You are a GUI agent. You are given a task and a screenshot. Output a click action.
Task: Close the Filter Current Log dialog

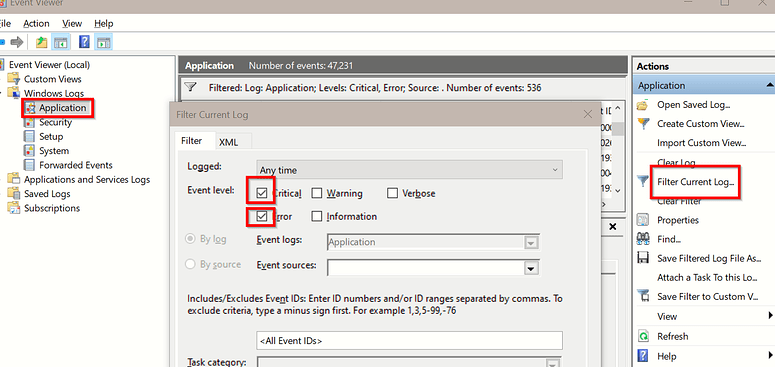tap(588, 115)
